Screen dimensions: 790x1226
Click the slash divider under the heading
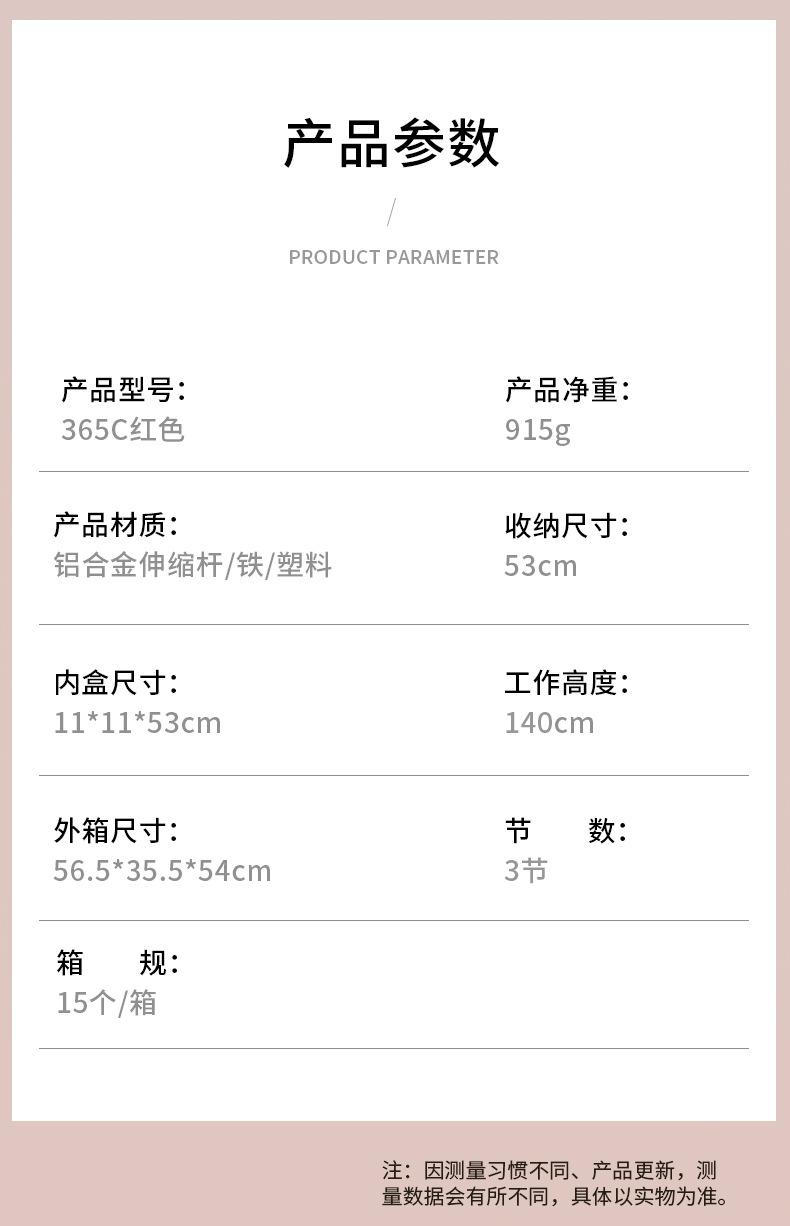click(x=391, y=212)
